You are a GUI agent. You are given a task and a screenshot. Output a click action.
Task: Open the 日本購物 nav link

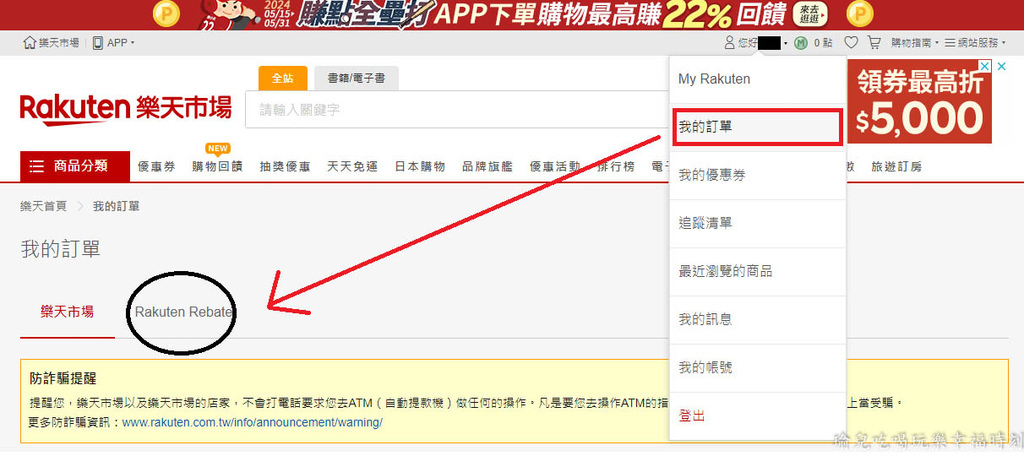coord(420,167)
